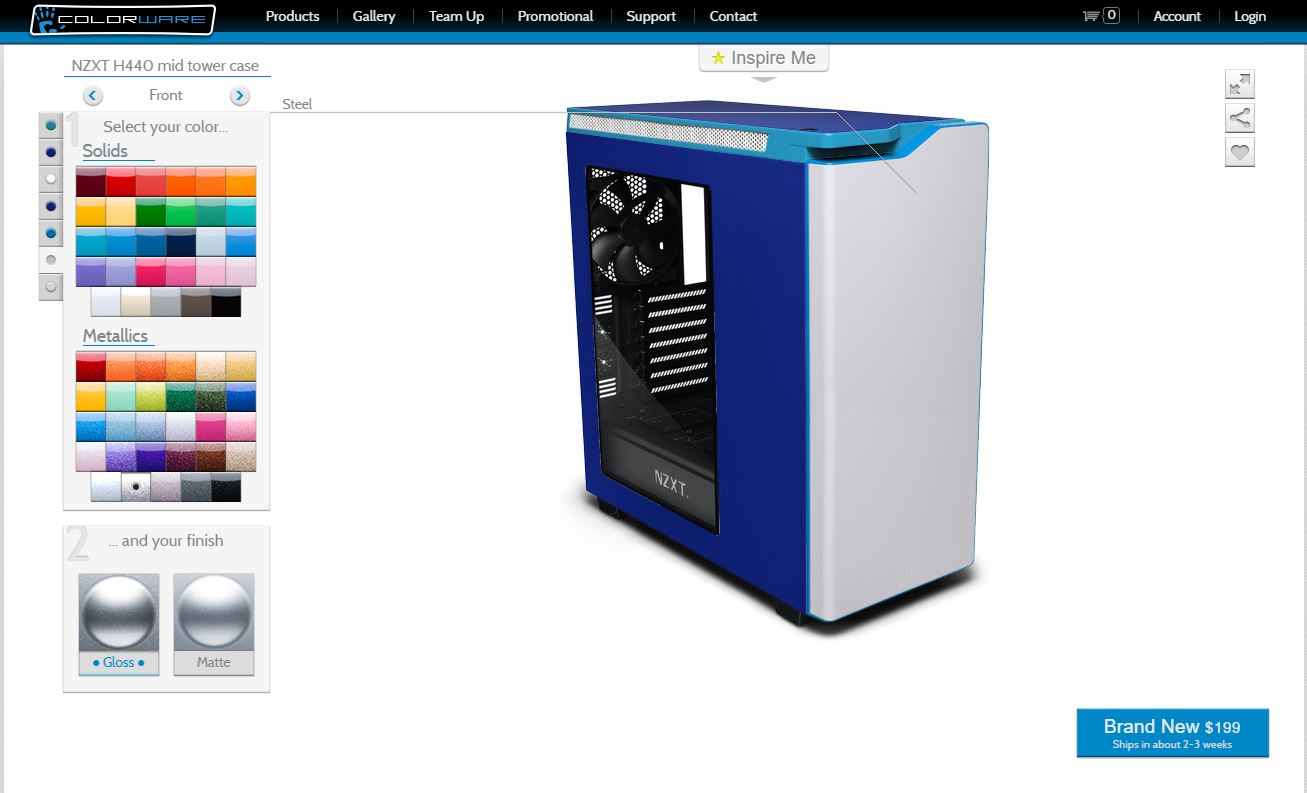Select the topmost part selector tab
Screen dimensions: 1307x793
(x=51, y=125)
